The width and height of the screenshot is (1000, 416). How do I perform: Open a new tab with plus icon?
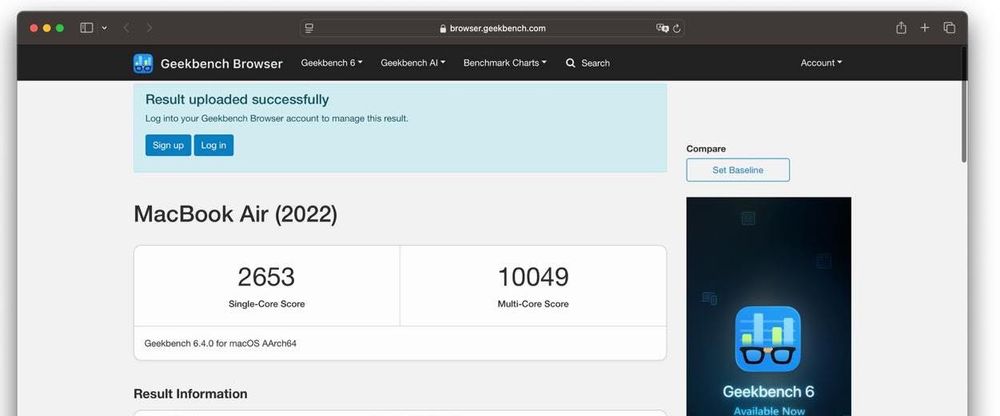(x=925, y=27)
